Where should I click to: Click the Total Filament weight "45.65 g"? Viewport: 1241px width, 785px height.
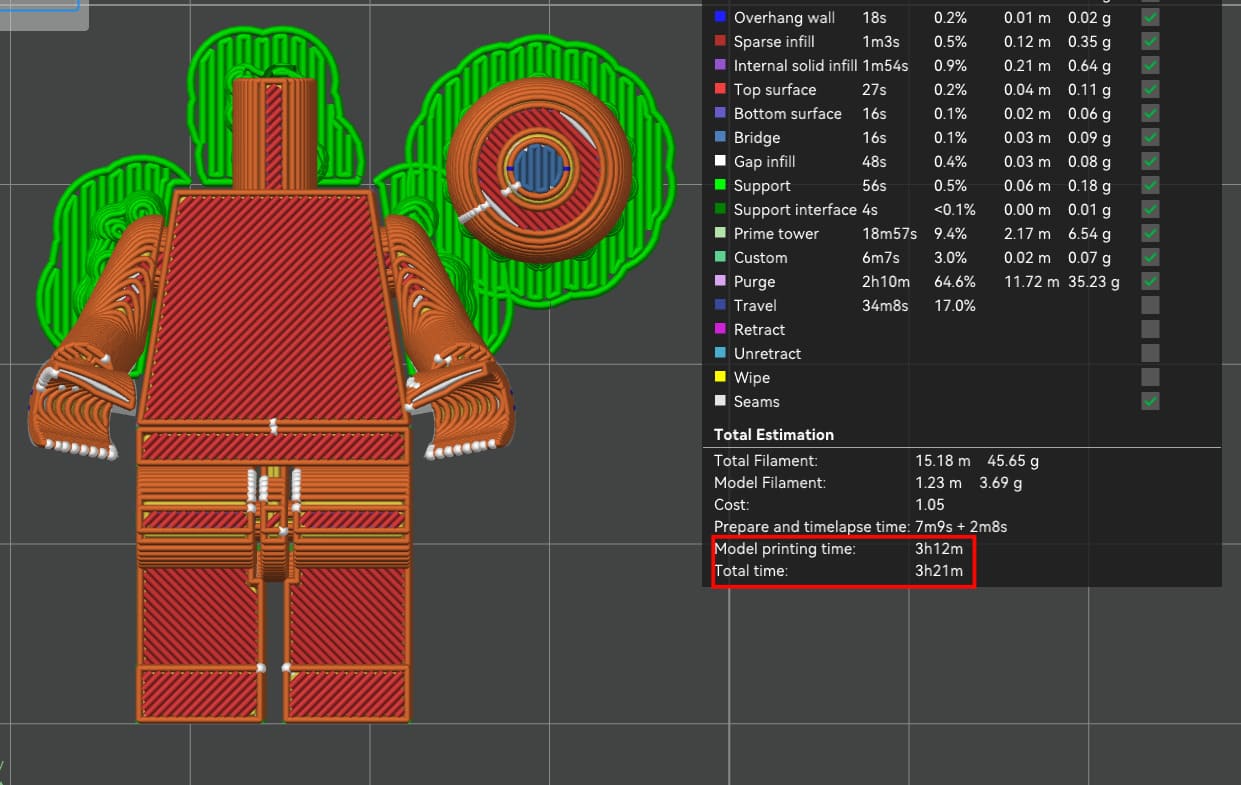pos(1013,461)
